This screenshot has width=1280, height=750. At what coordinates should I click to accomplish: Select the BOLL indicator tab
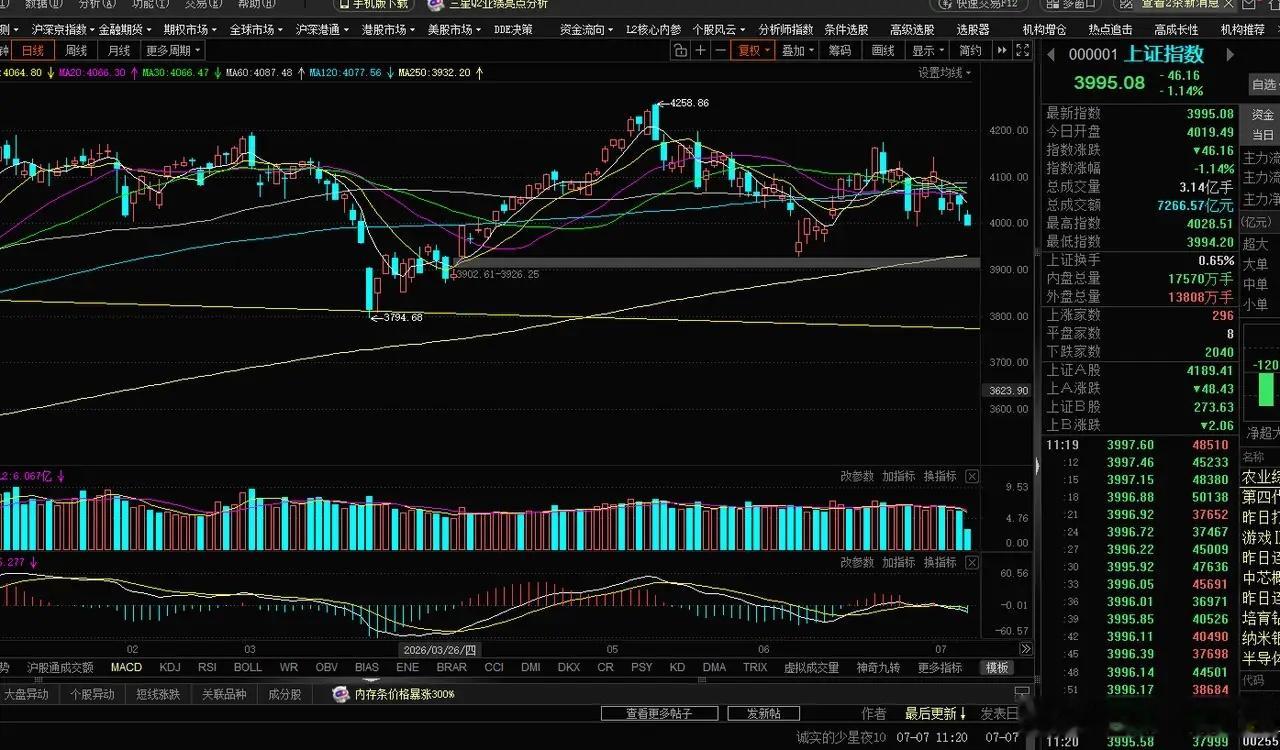point(247,668)
